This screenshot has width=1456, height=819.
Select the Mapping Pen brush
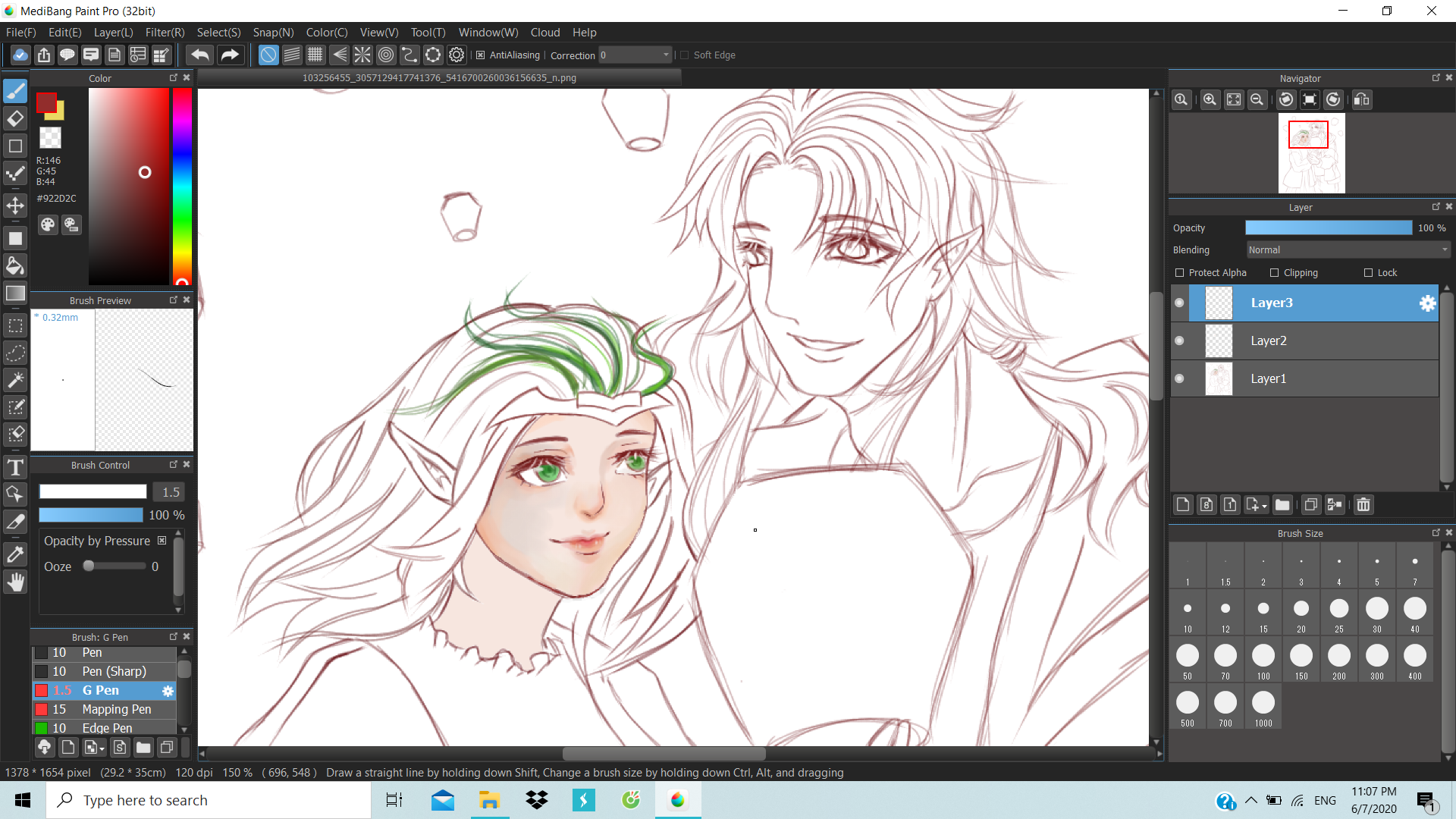116,709
